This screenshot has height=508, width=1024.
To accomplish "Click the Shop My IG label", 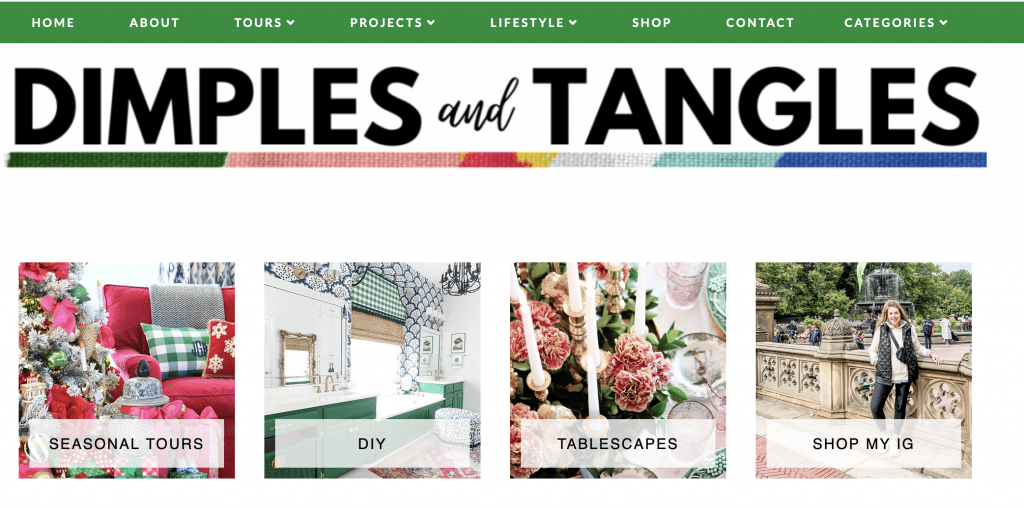I will pyautogui.click(x=863, y=444).
